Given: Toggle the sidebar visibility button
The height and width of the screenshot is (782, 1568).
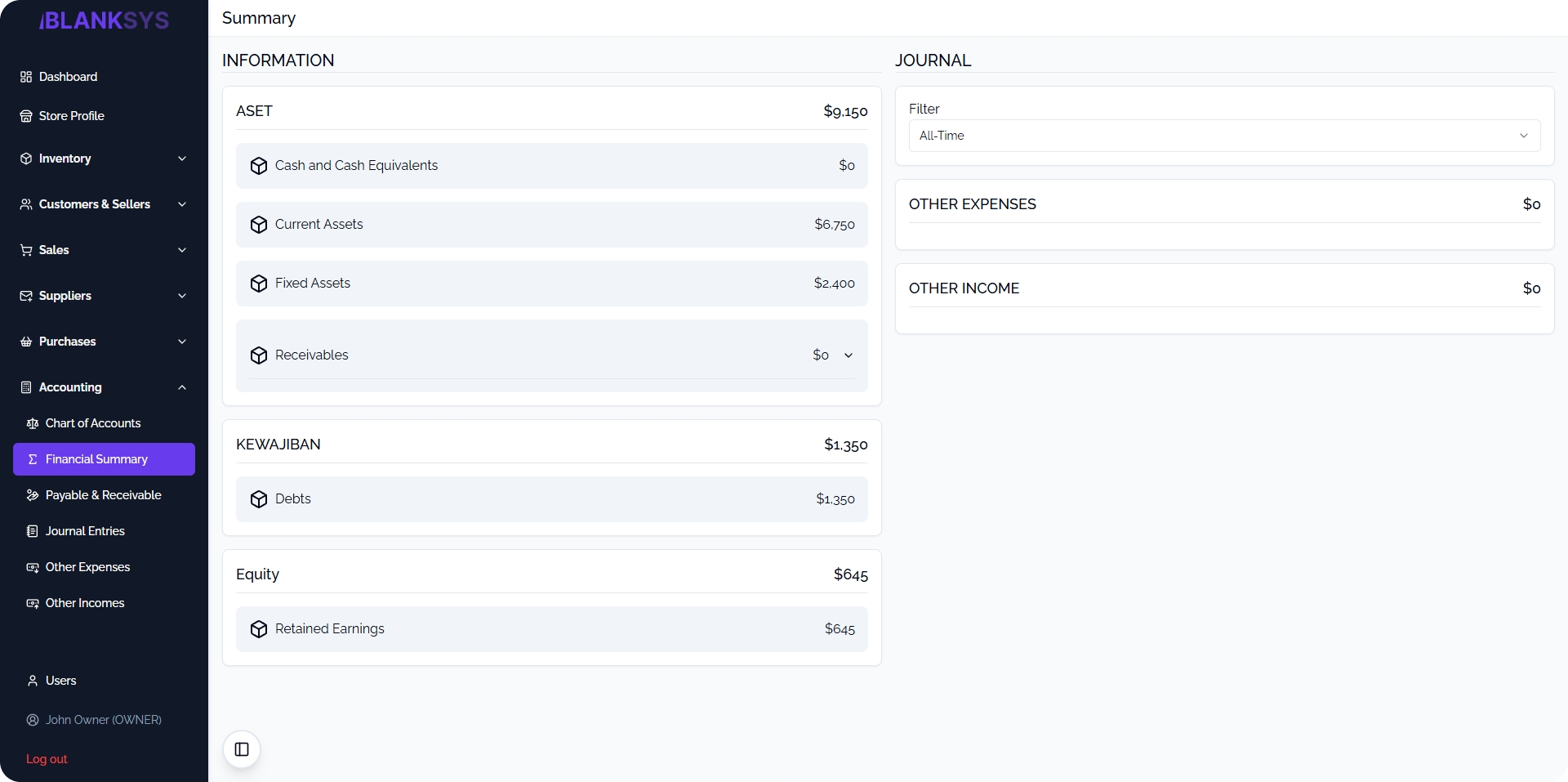Looking at the screenshot, I should [241, 749].
